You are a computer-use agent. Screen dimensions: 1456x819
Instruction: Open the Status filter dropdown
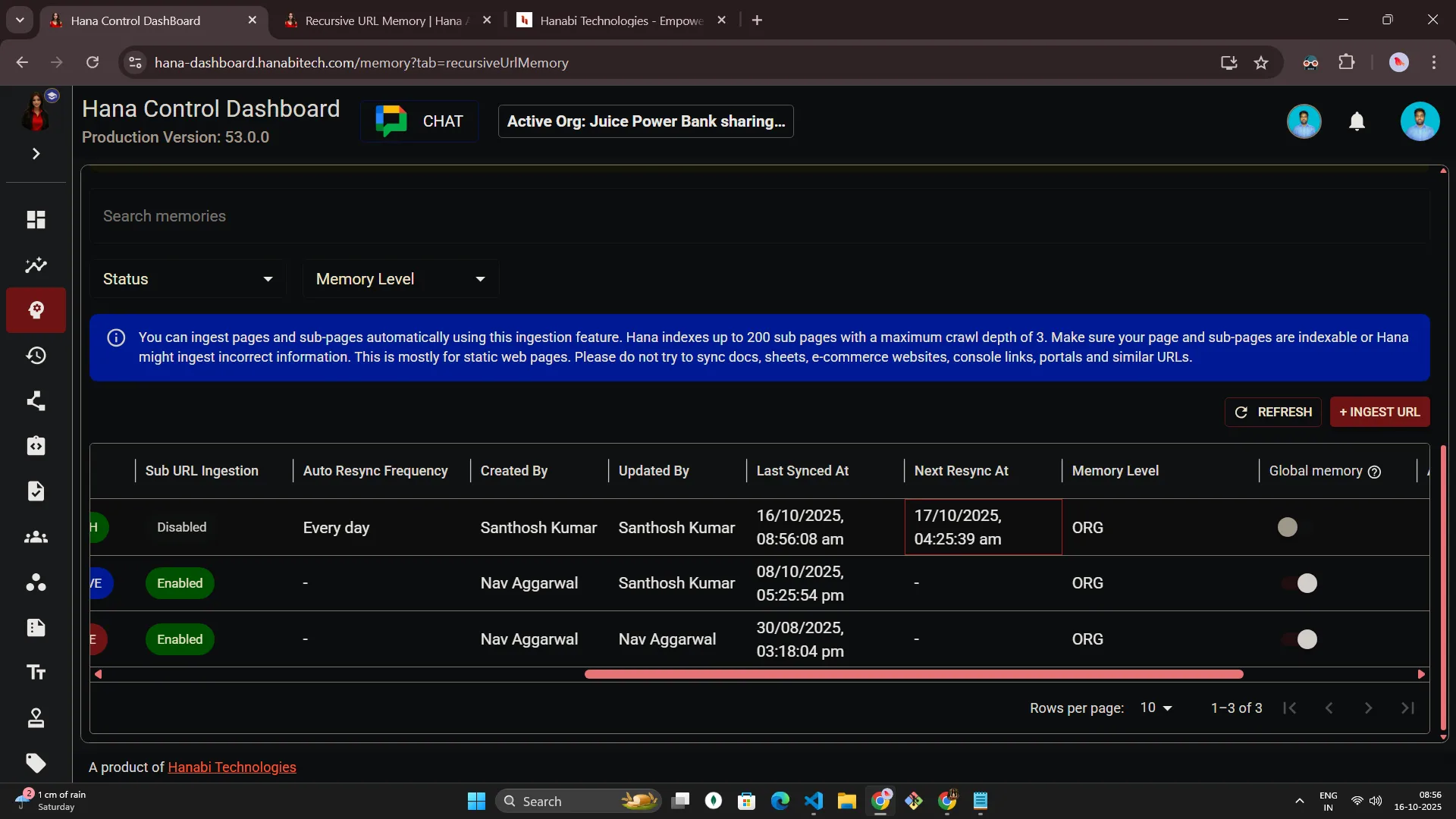coord(187,279)
